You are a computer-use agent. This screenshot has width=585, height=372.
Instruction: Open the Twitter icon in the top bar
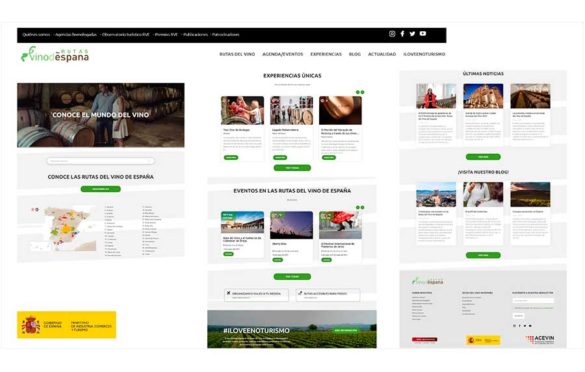(x=412, y=34)
